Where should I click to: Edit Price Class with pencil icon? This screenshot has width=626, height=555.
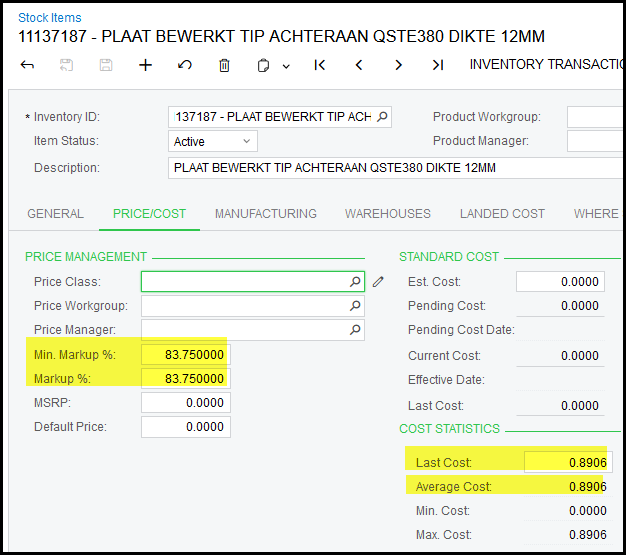pyautogui.click(x=378, y=282)
